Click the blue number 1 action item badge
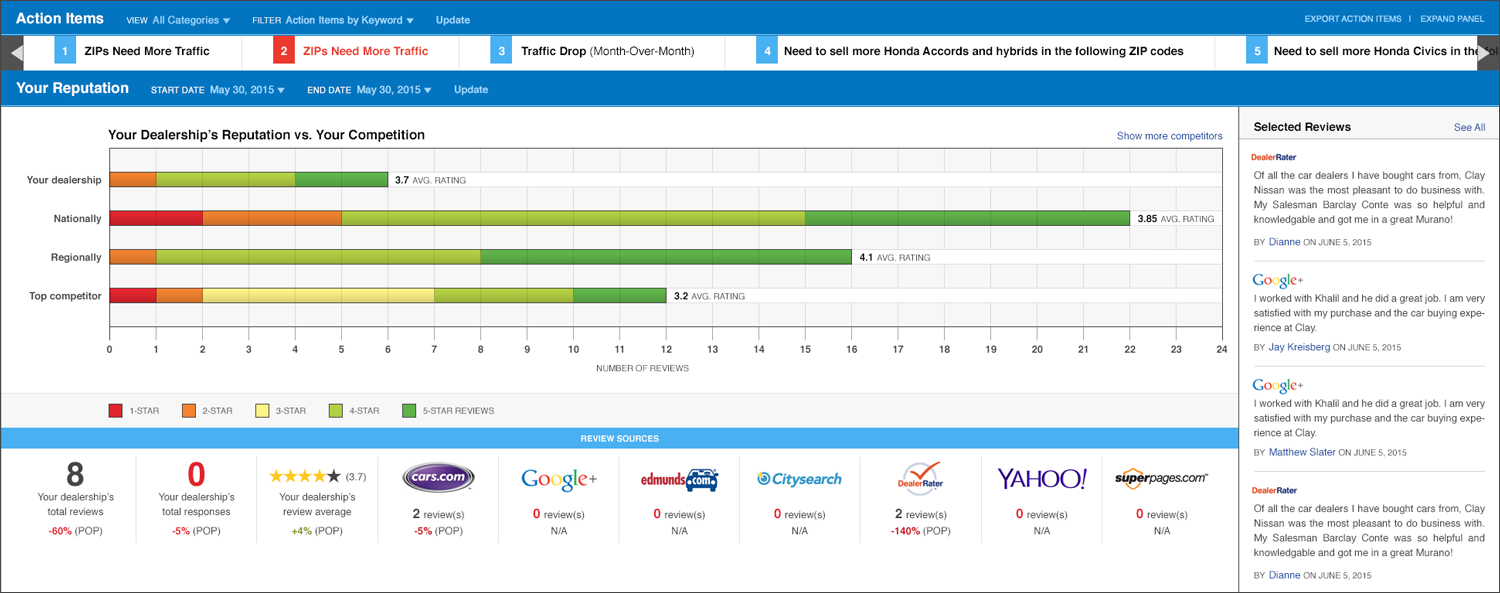Viewport: 1500px width, 593px height. click(65, 51)
